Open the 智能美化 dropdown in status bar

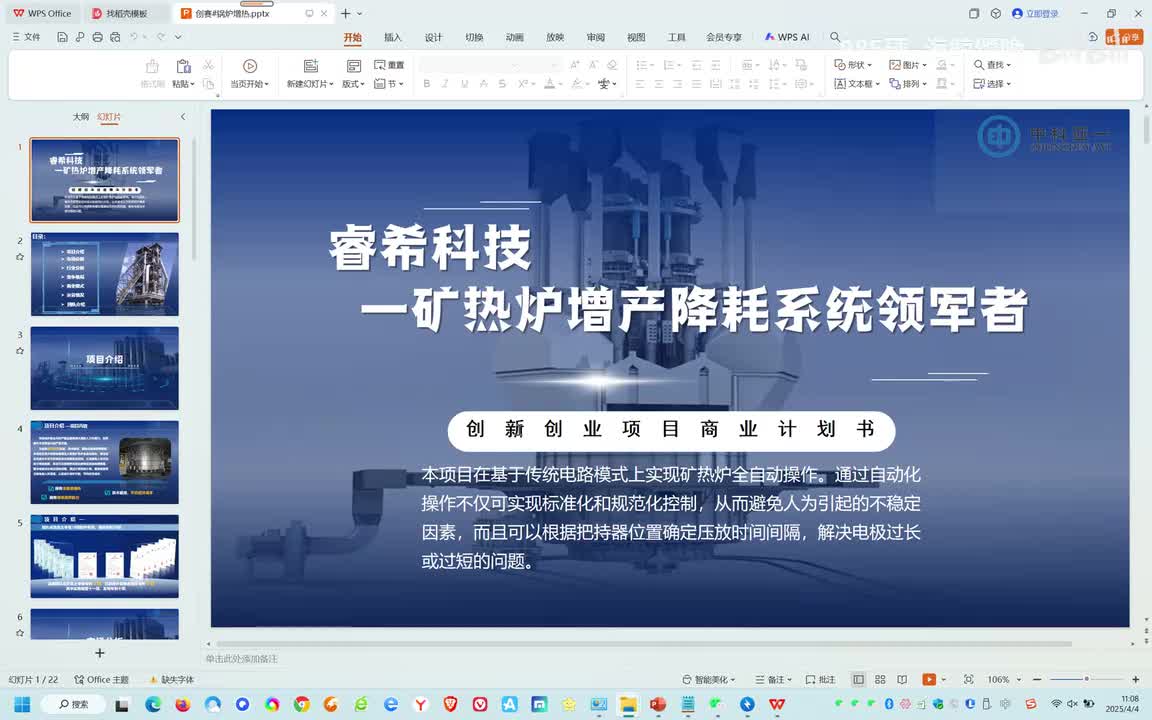[x=708, y=680]
